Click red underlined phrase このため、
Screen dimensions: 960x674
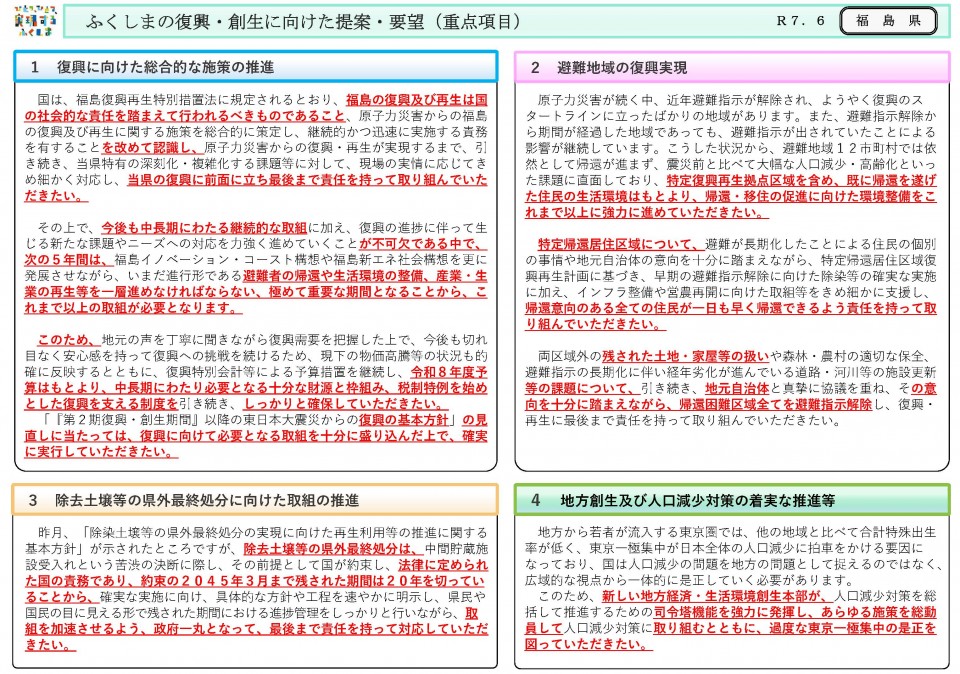coord(69,340)
